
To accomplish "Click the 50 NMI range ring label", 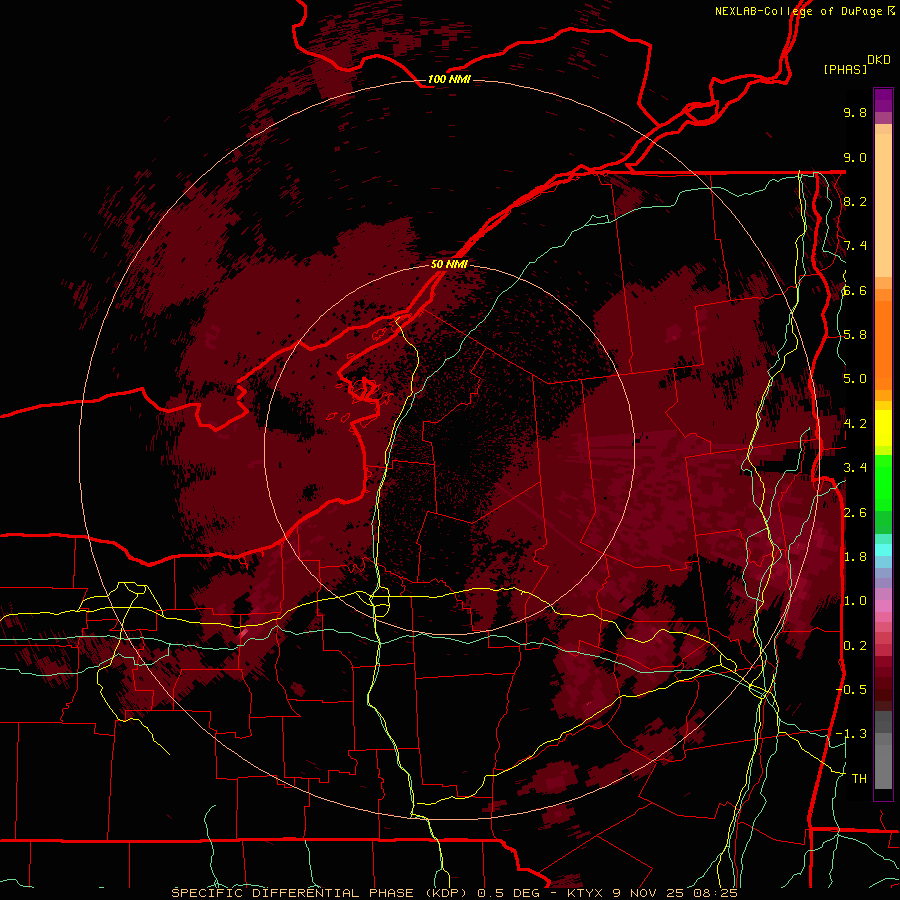I will [x=449, y=264].
